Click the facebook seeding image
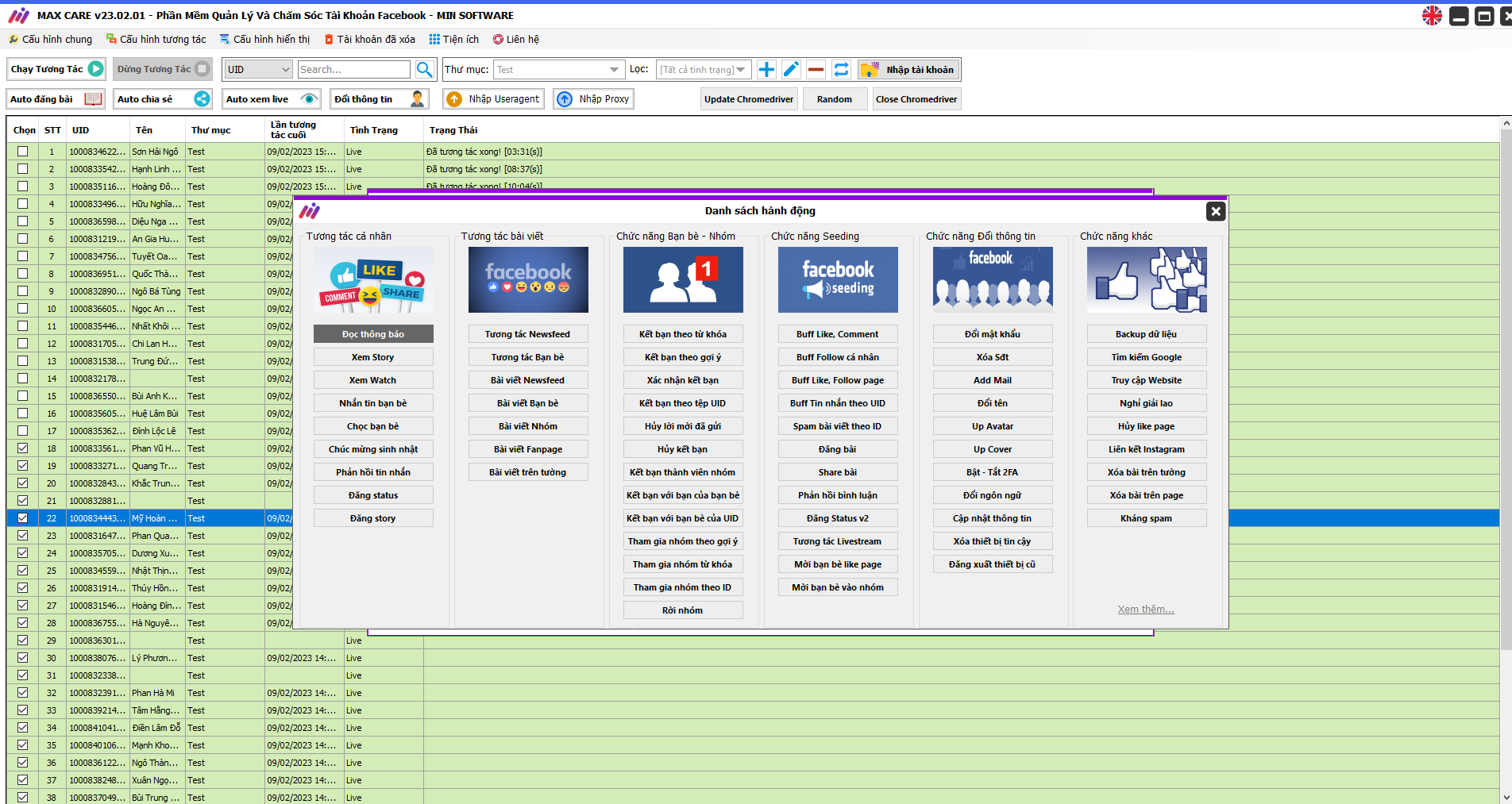The height and width of the screenshot is (804, 1512). click(x=838, y=279)
